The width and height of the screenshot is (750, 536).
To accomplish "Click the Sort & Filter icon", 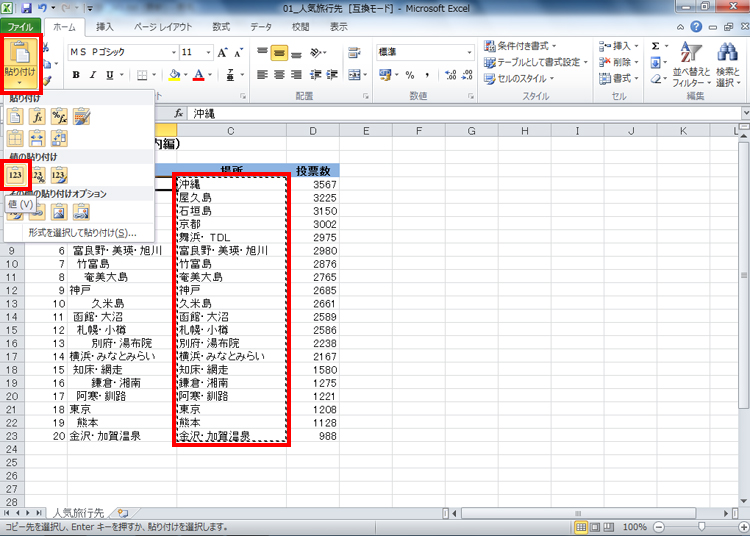I will click(691, 64).
